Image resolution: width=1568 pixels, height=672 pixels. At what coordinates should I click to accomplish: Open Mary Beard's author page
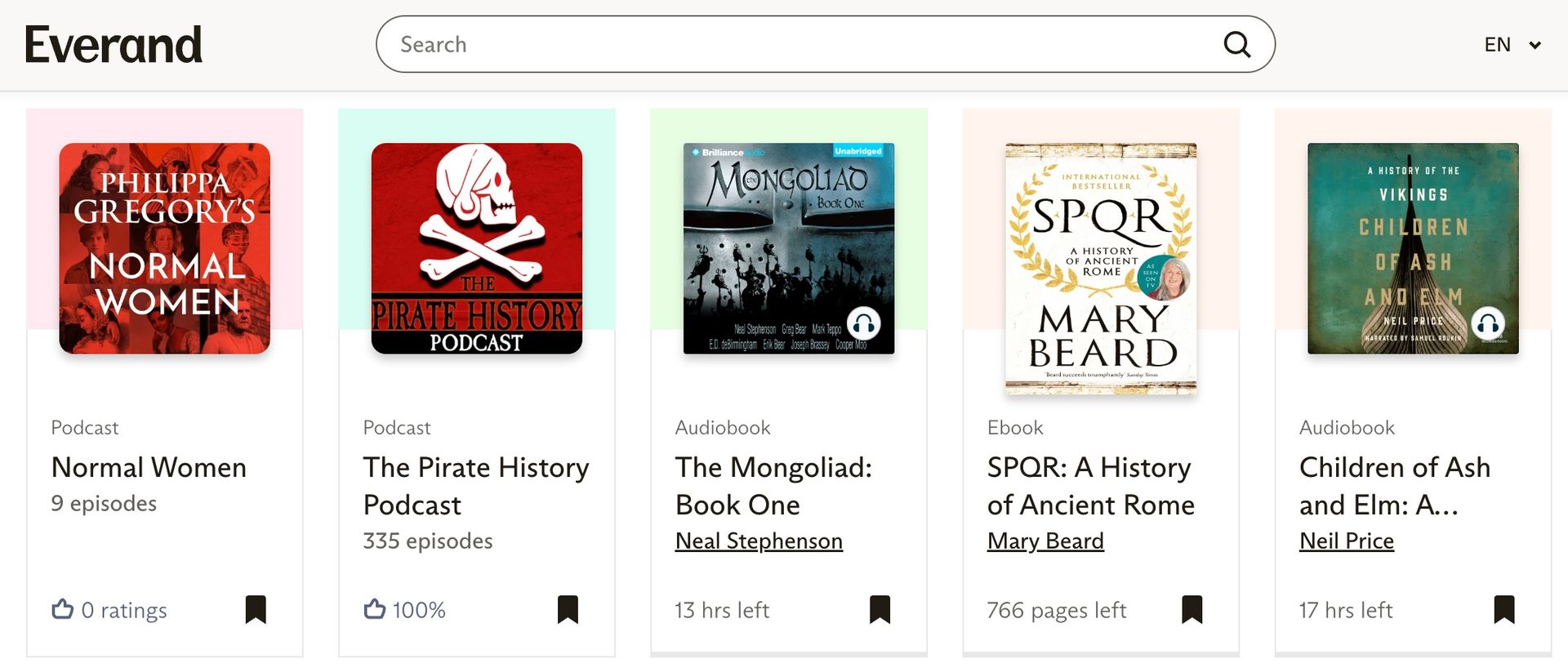click(x=1045, y=541)
